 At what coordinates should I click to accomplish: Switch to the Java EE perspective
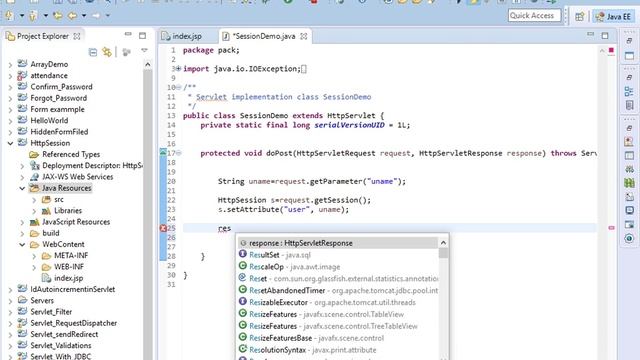[614, 16]
